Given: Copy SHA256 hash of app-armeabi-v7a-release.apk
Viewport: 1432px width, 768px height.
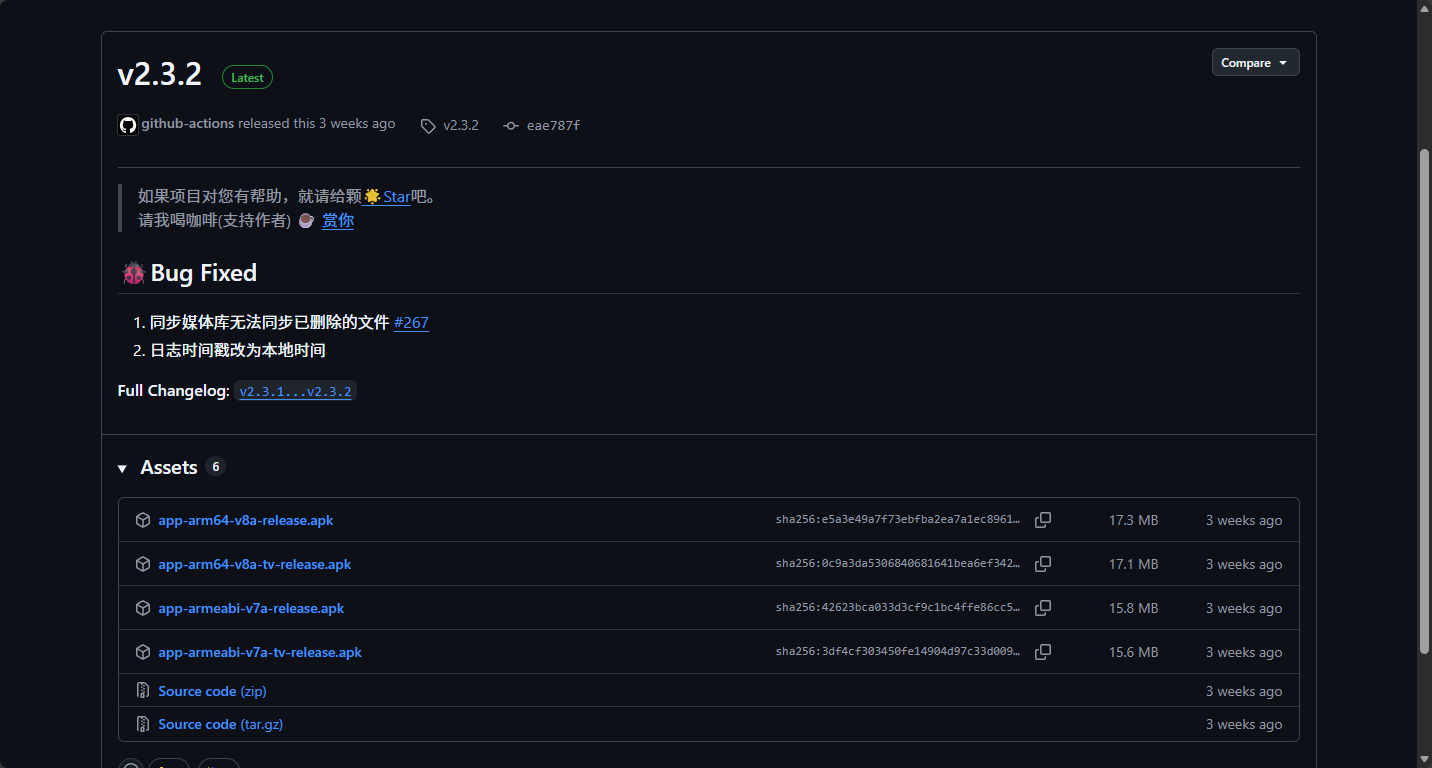Looking at the screenshot, I should (1042, 608).
